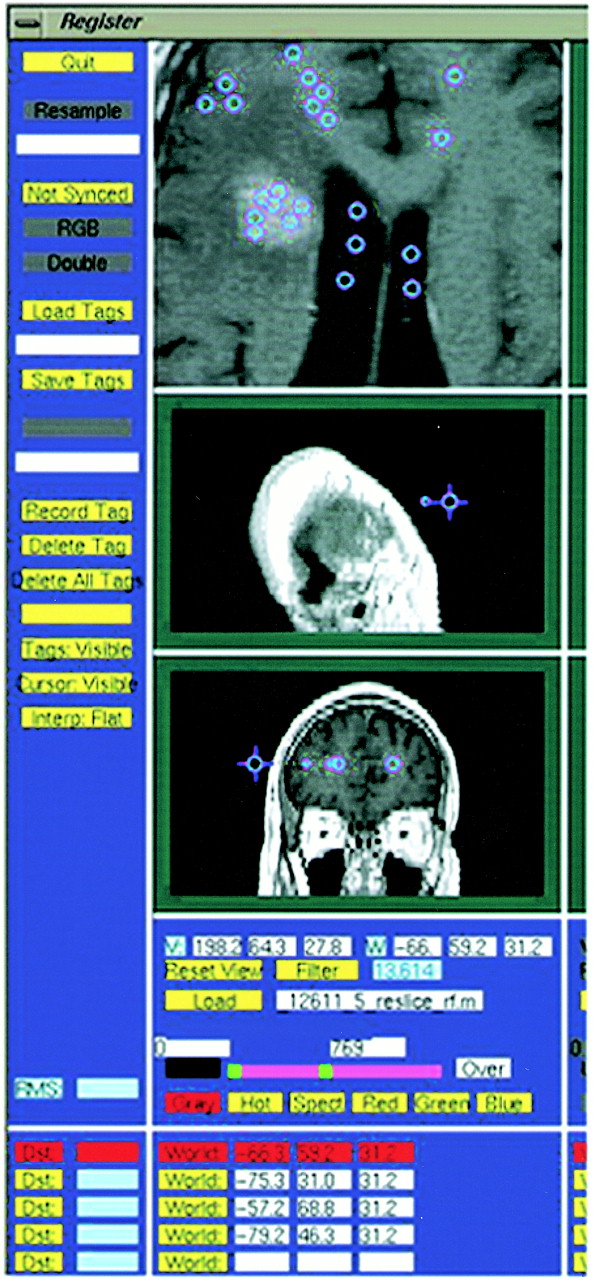This screenshot has height=1280, width=593.
Task: Save tags with Save Tags button
Action: pos(77,380)
